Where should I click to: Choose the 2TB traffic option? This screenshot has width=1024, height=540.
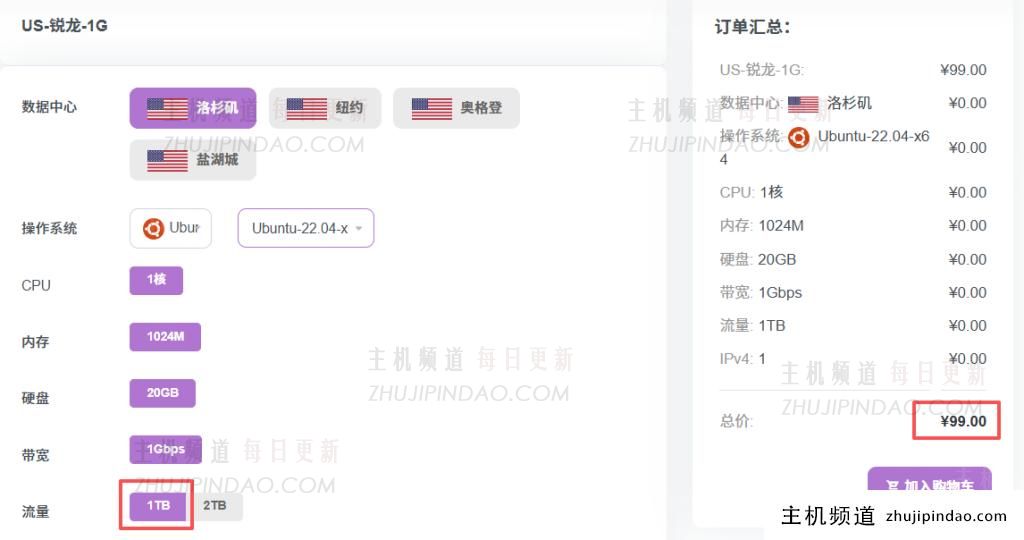[x=216, y=506]
